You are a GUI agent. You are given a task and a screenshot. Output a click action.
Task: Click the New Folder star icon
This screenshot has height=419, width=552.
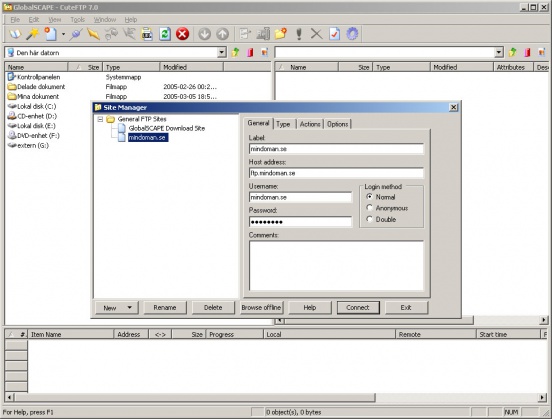[x=281, y=34]
